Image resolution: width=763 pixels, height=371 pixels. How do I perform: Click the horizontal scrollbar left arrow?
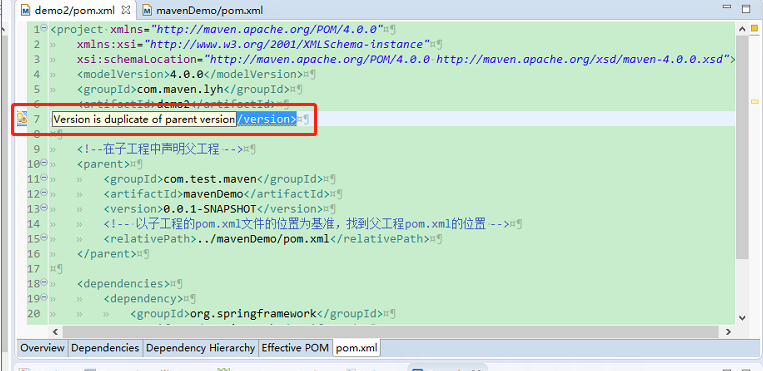[55, 332]
